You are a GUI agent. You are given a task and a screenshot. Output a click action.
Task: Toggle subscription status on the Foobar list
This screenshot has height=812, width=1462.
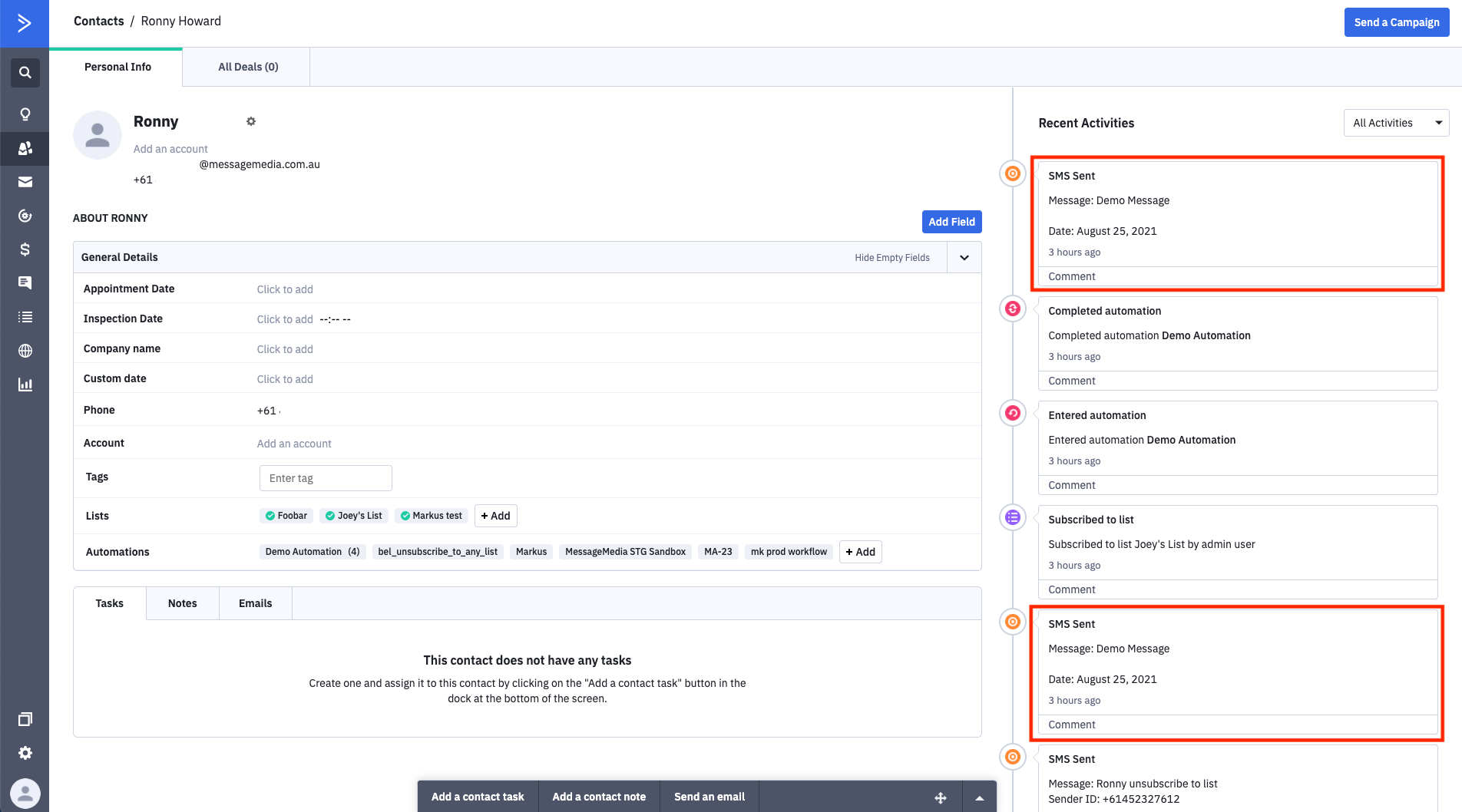tap(270, 515)
